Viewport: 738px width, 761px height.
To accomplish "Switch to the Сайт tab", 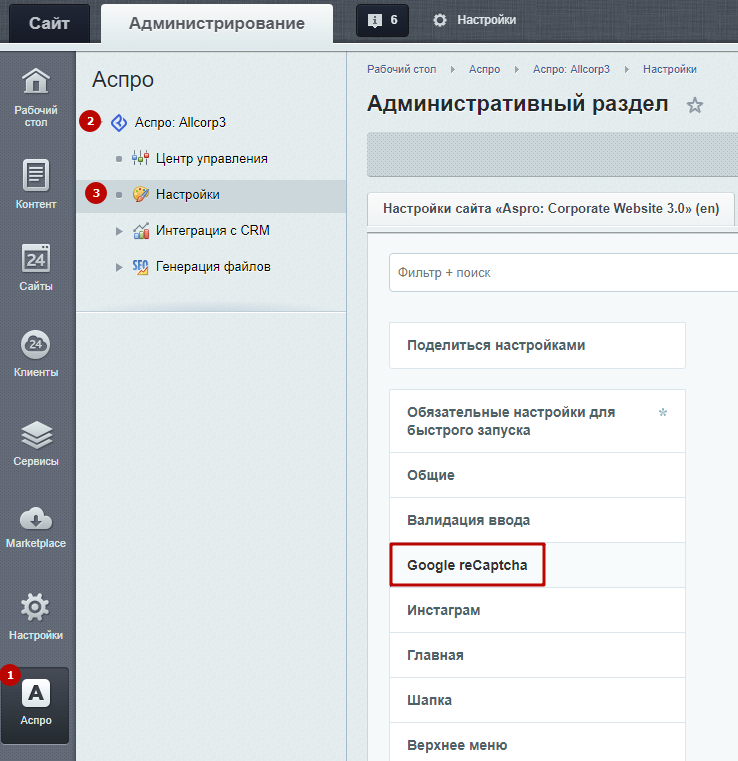I will point(49,23).
